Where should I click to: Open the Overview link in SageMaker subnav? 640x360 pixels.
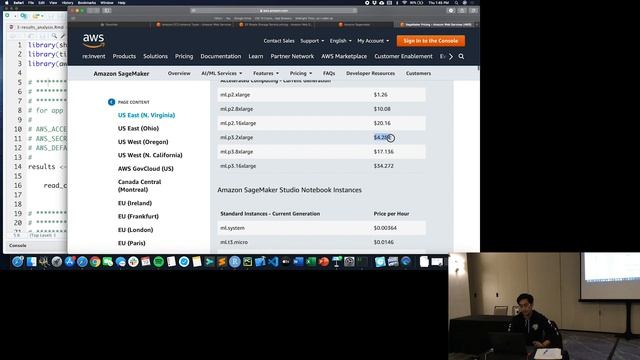click(179, 73)
